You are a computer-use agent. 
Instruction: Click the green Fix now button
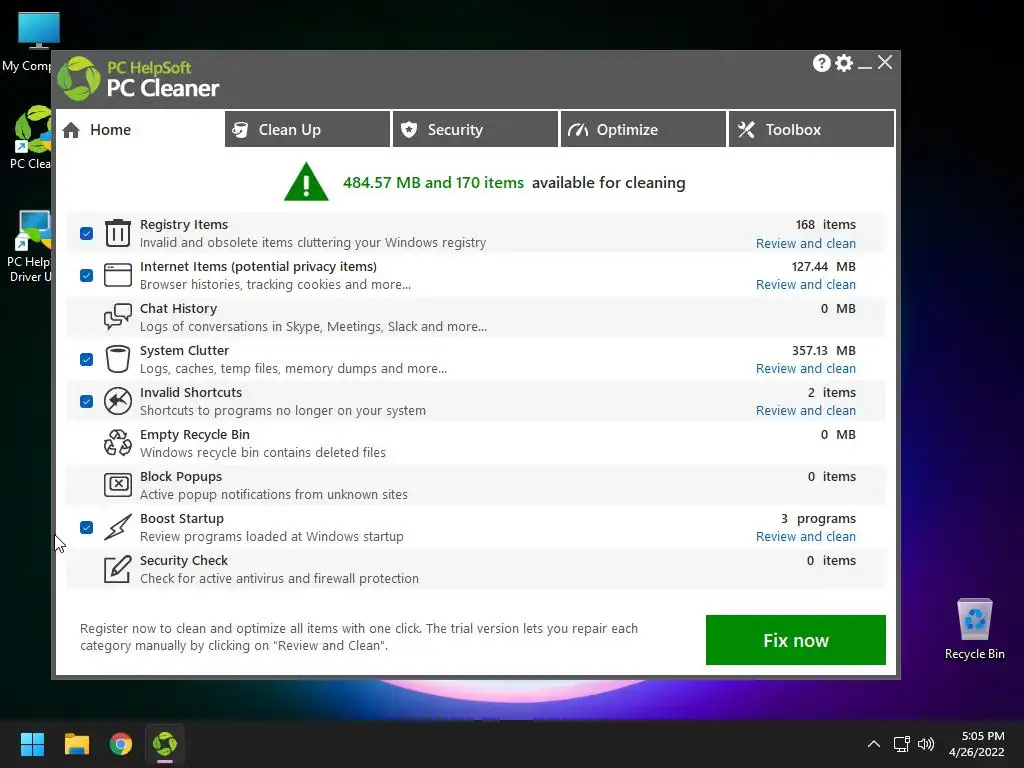[x=795, y=640]
